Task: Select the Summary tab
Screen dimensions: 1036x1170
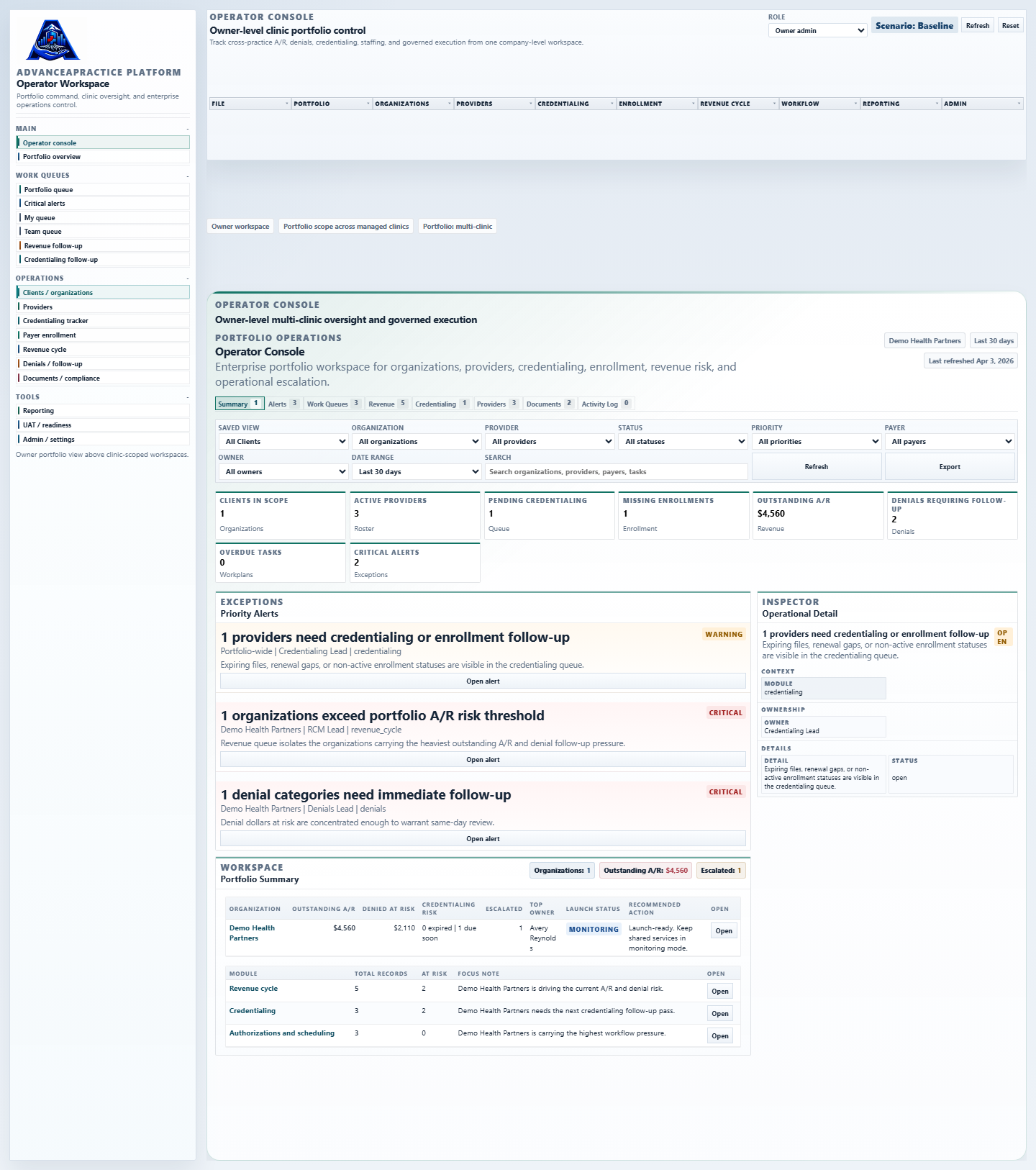Action: [x=240, y=404]
